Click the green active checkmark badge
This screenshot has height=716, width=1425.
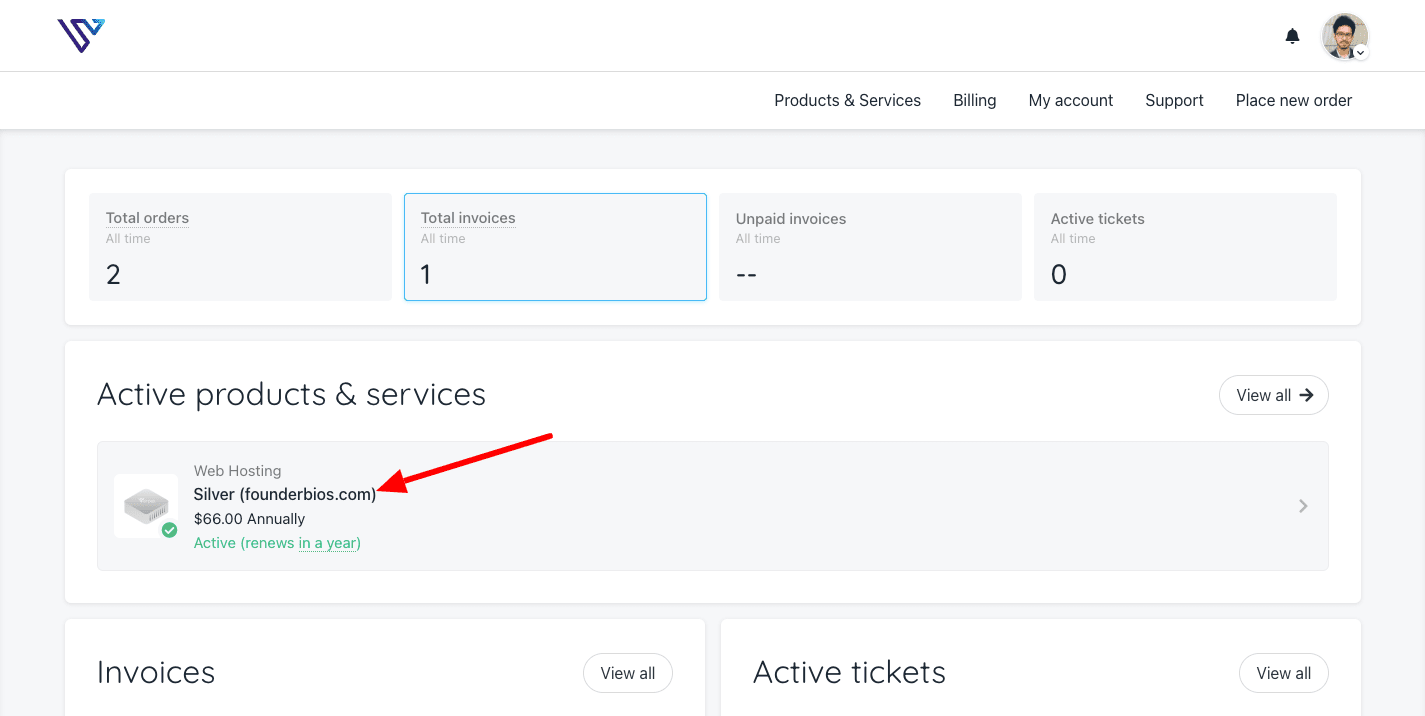coord(169,530)
